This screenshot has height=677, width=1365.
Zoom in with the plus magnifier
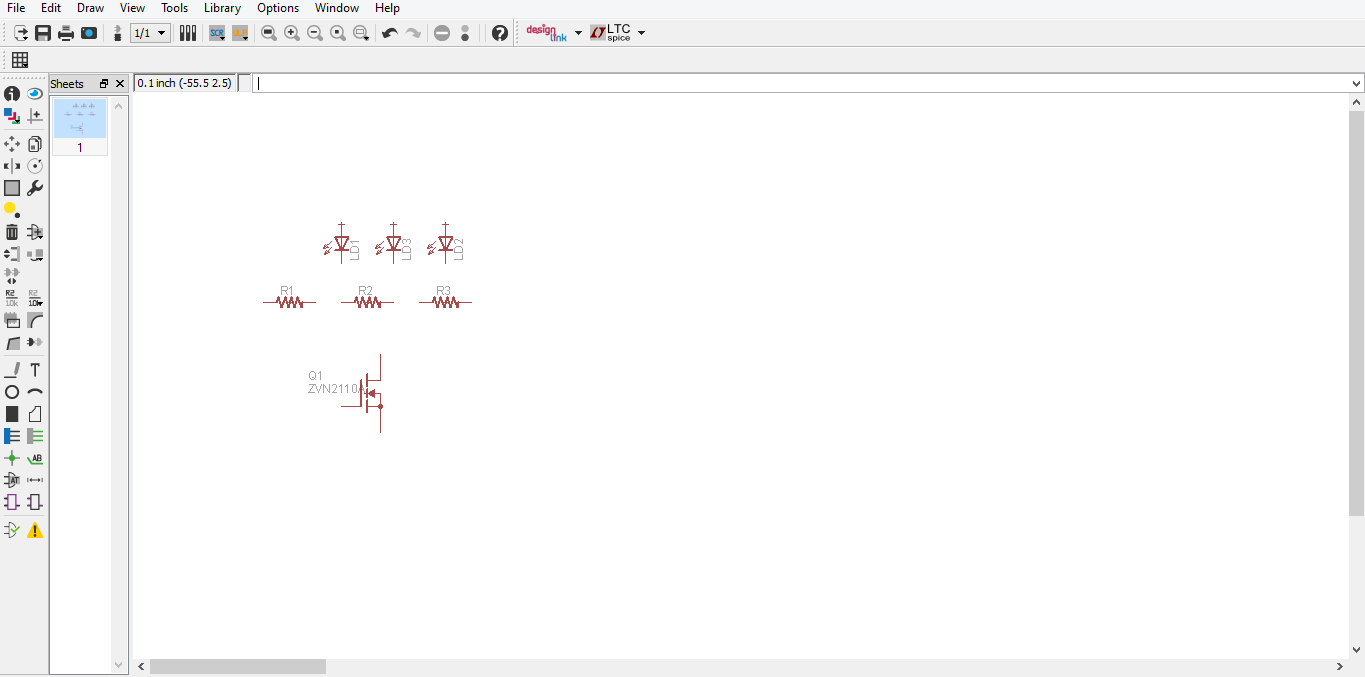coord(292,33)
